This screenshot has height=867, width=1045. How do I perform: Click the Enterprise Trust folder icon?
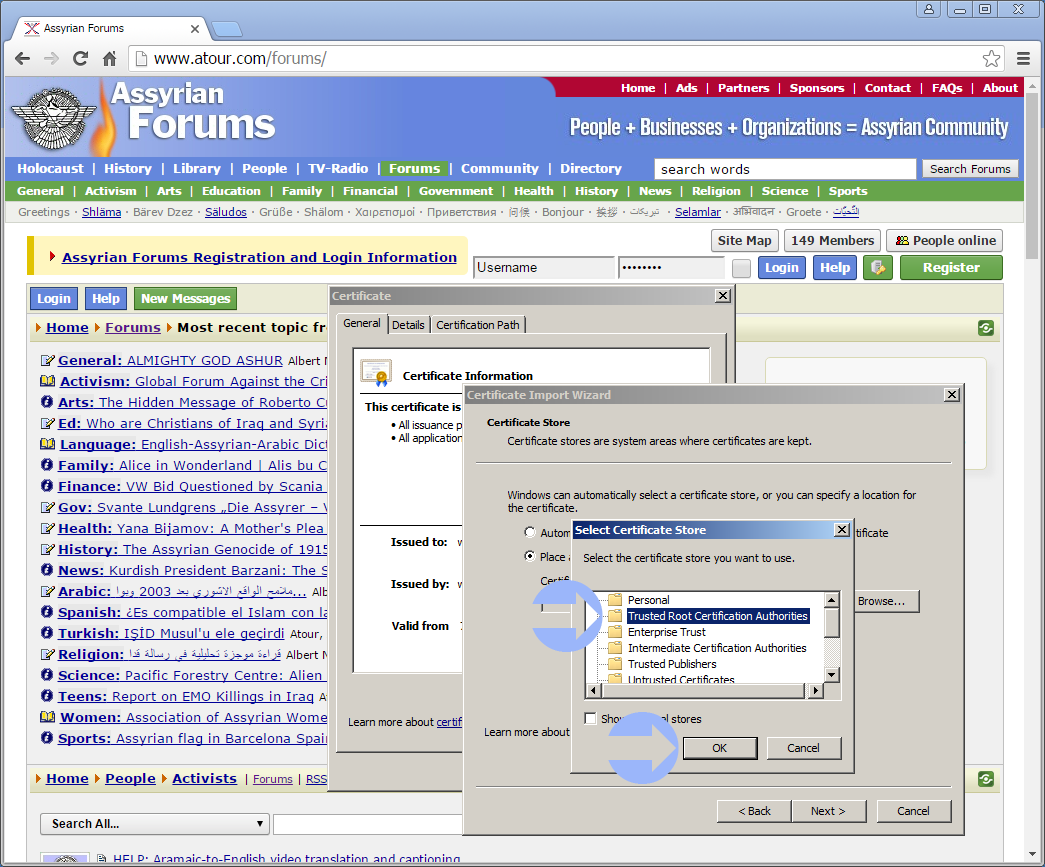[x=614, y=632]
